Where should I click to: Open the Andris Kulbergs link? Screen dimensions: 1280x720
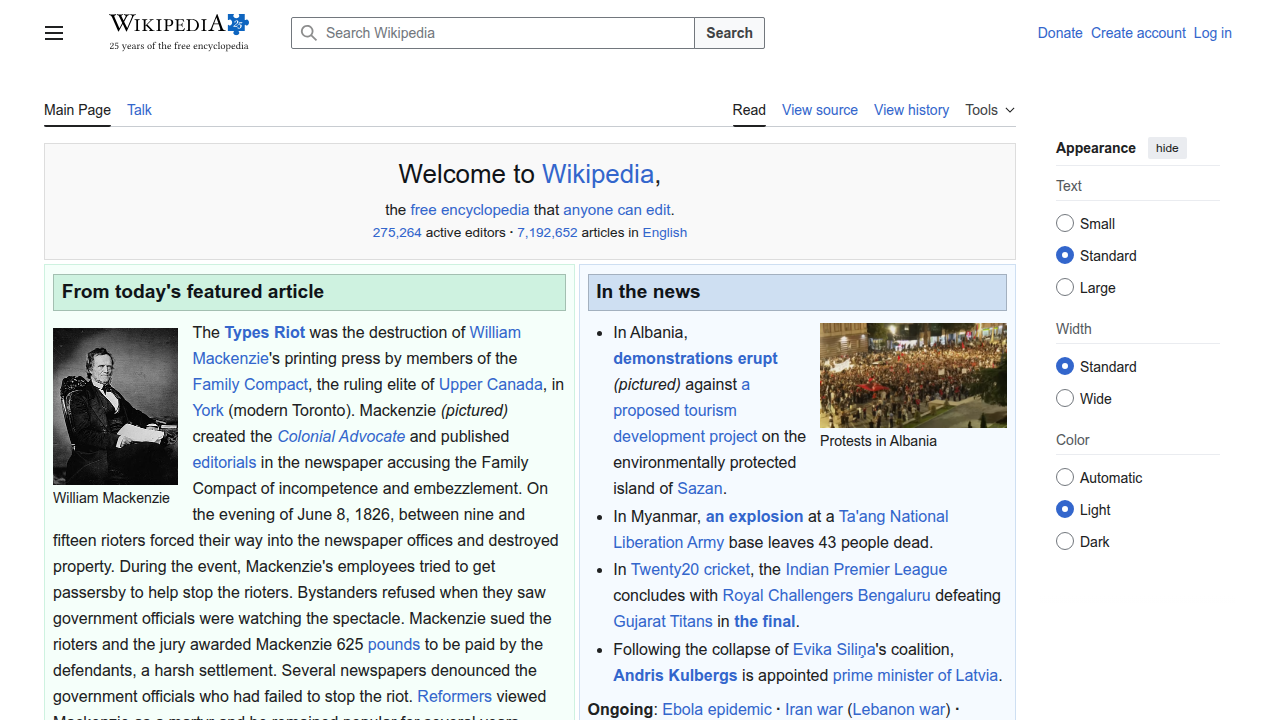click(x=675, y=675)
